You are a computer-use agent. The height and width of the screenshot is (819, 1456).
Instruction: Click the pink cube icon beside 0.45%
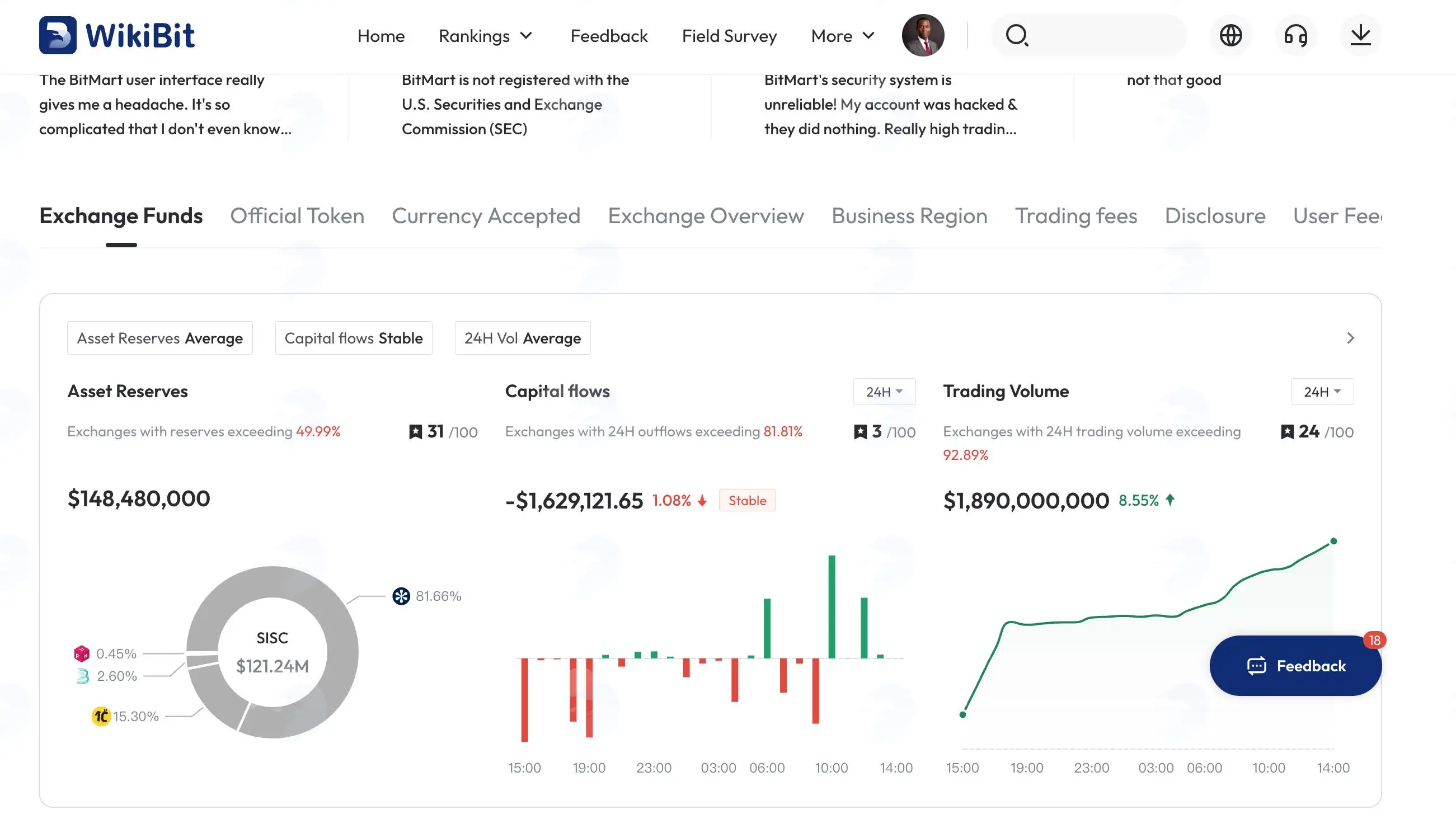82,653
